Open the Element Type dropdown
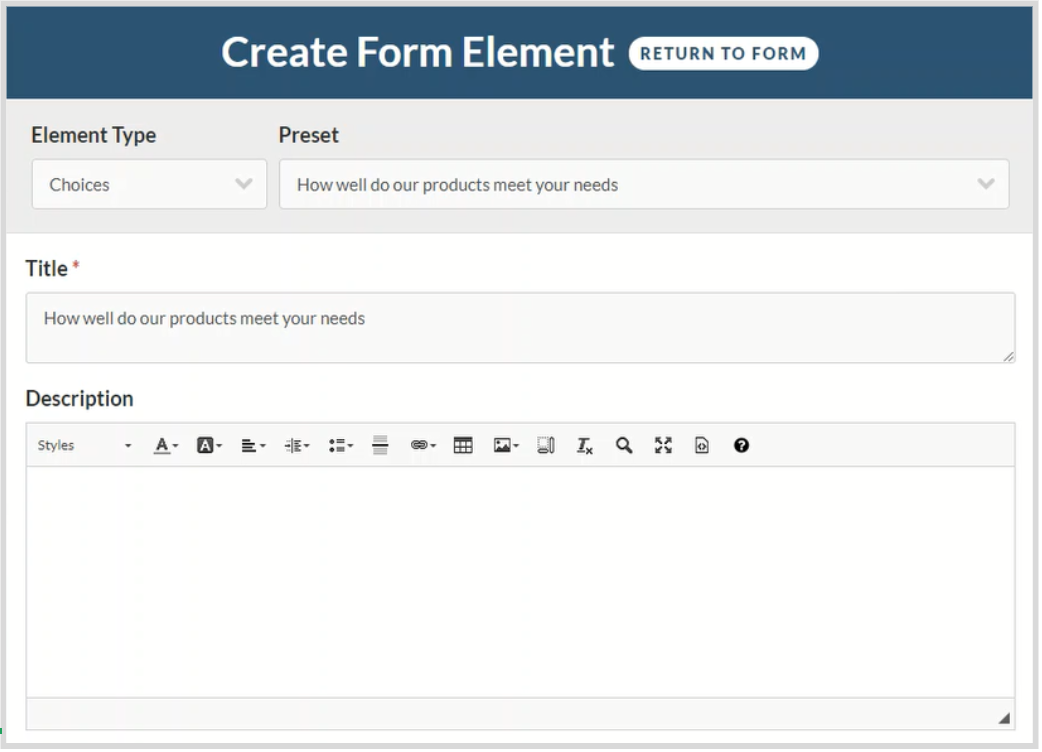The image size is (1042, 752). pyautogui.click(x=150, y=184)
